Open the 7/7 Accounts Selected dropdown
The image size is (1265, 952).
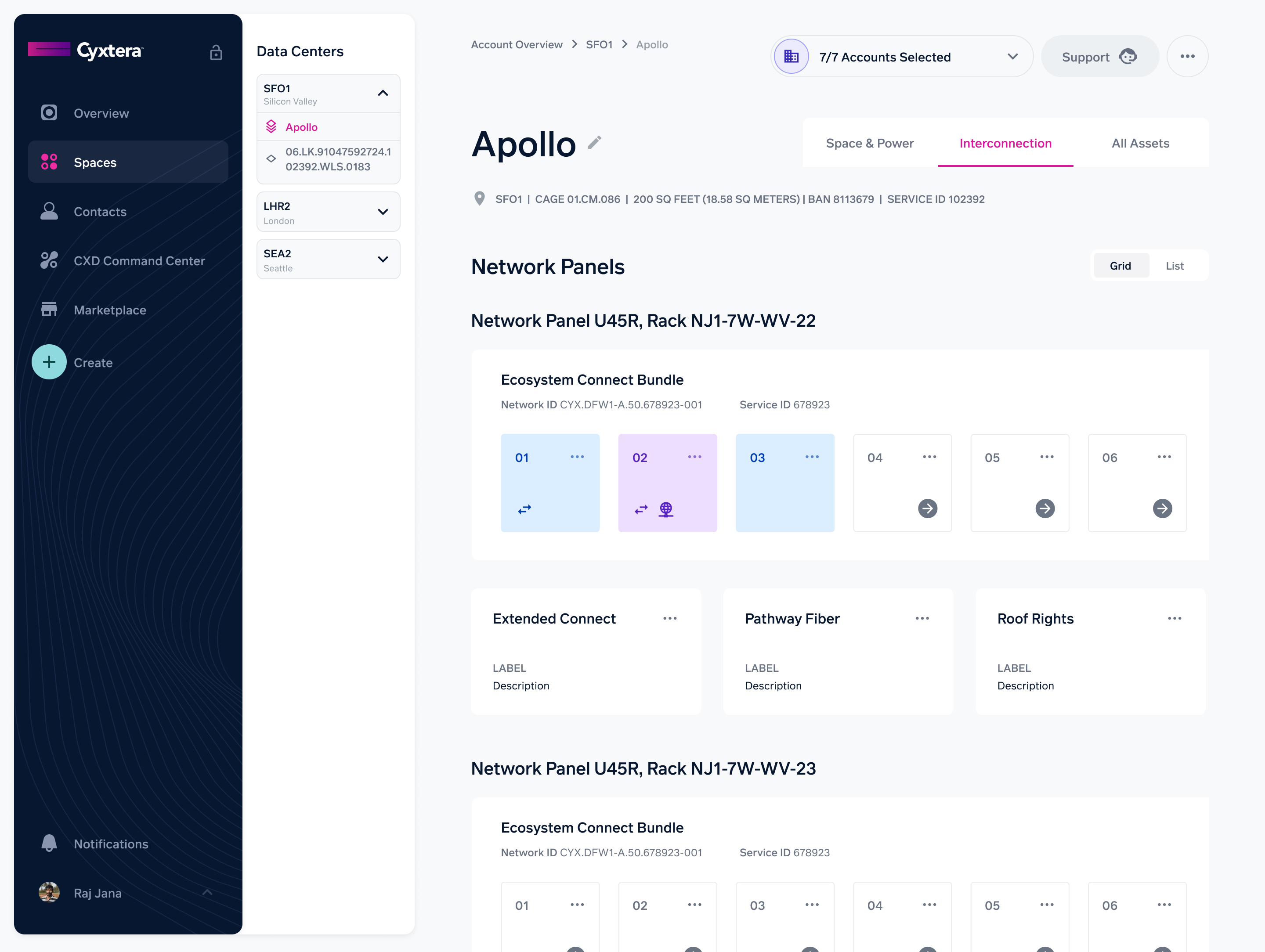pyautogui.click(x=902, y=57)
